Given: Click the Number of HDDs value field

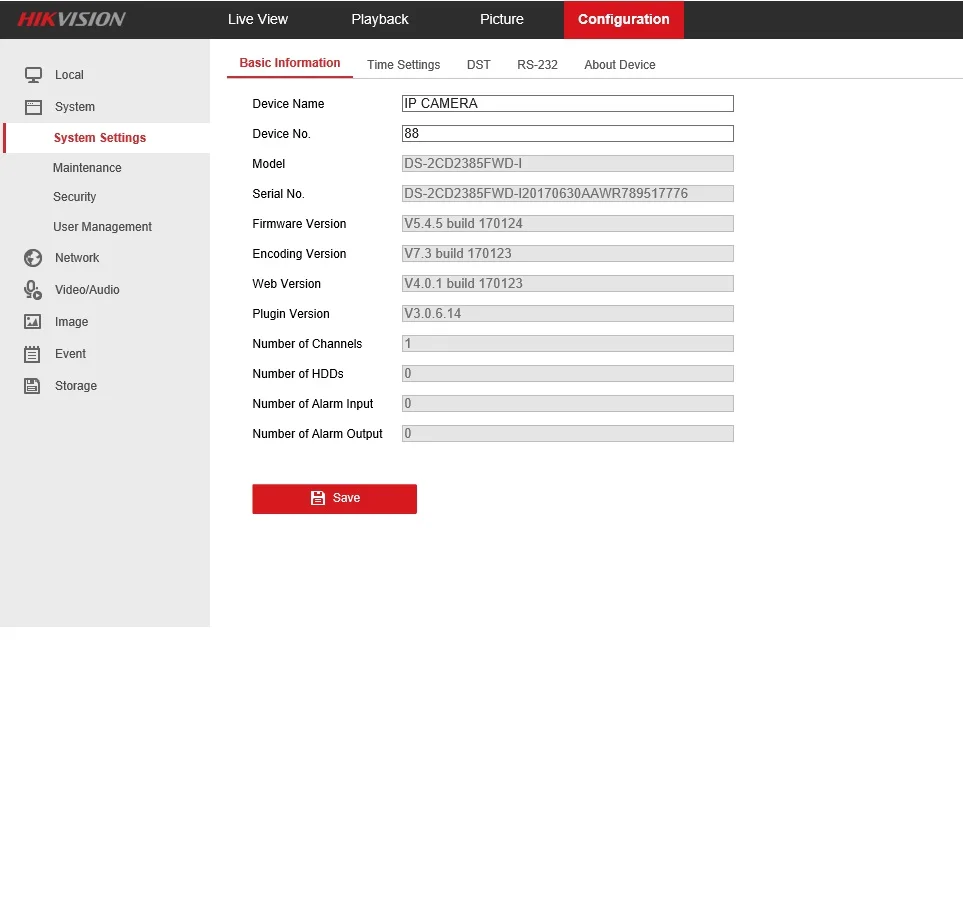Looking at the screenshot, I should (567, 374).
